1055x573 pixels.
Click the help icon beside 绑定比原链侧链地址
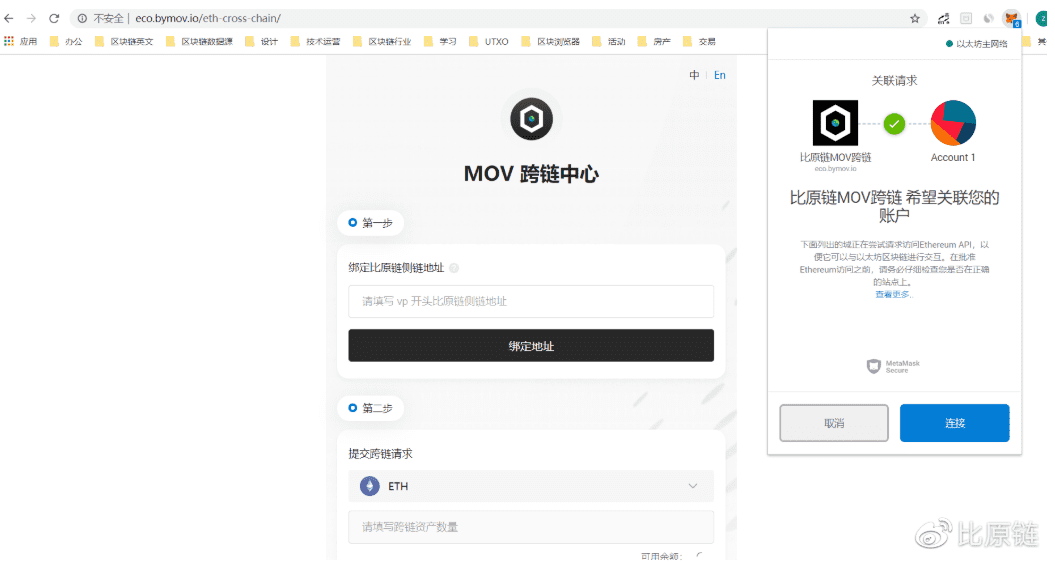coord(454,268)
